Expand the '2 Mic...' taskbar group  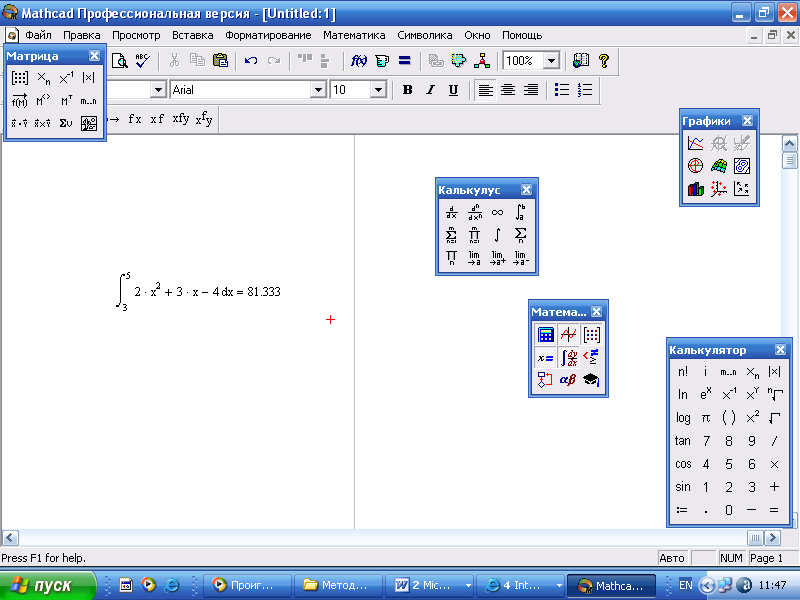[x=468, y=585]
